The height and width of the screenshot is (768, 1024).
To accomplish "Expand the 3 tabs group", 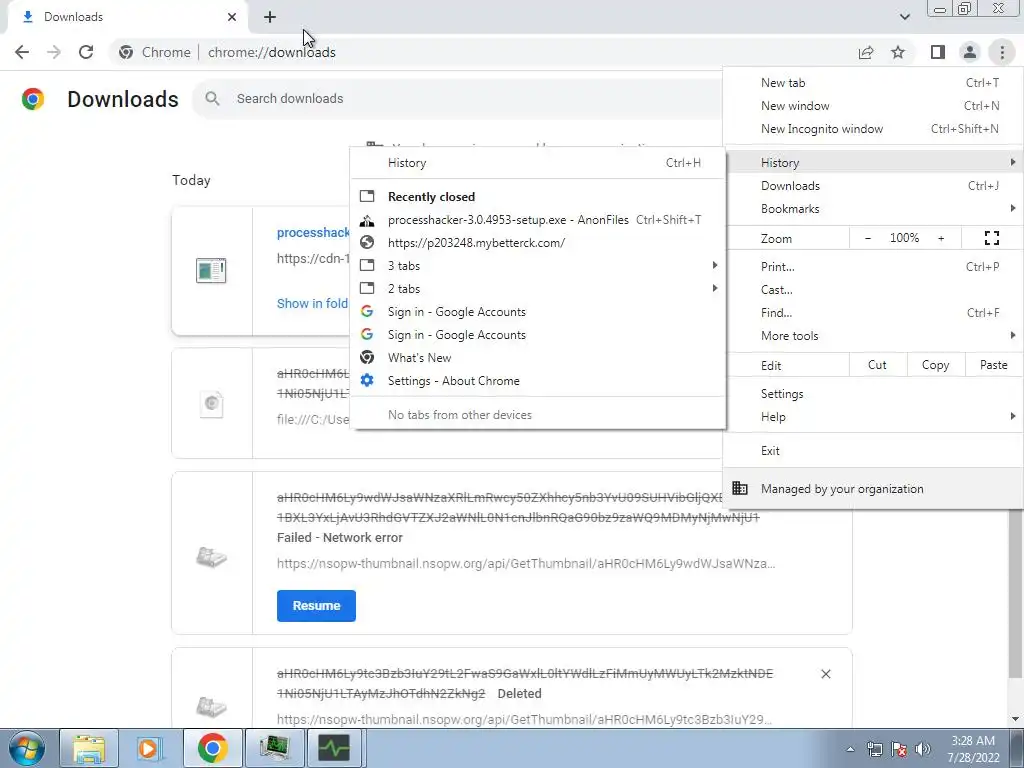I will 537,265.
